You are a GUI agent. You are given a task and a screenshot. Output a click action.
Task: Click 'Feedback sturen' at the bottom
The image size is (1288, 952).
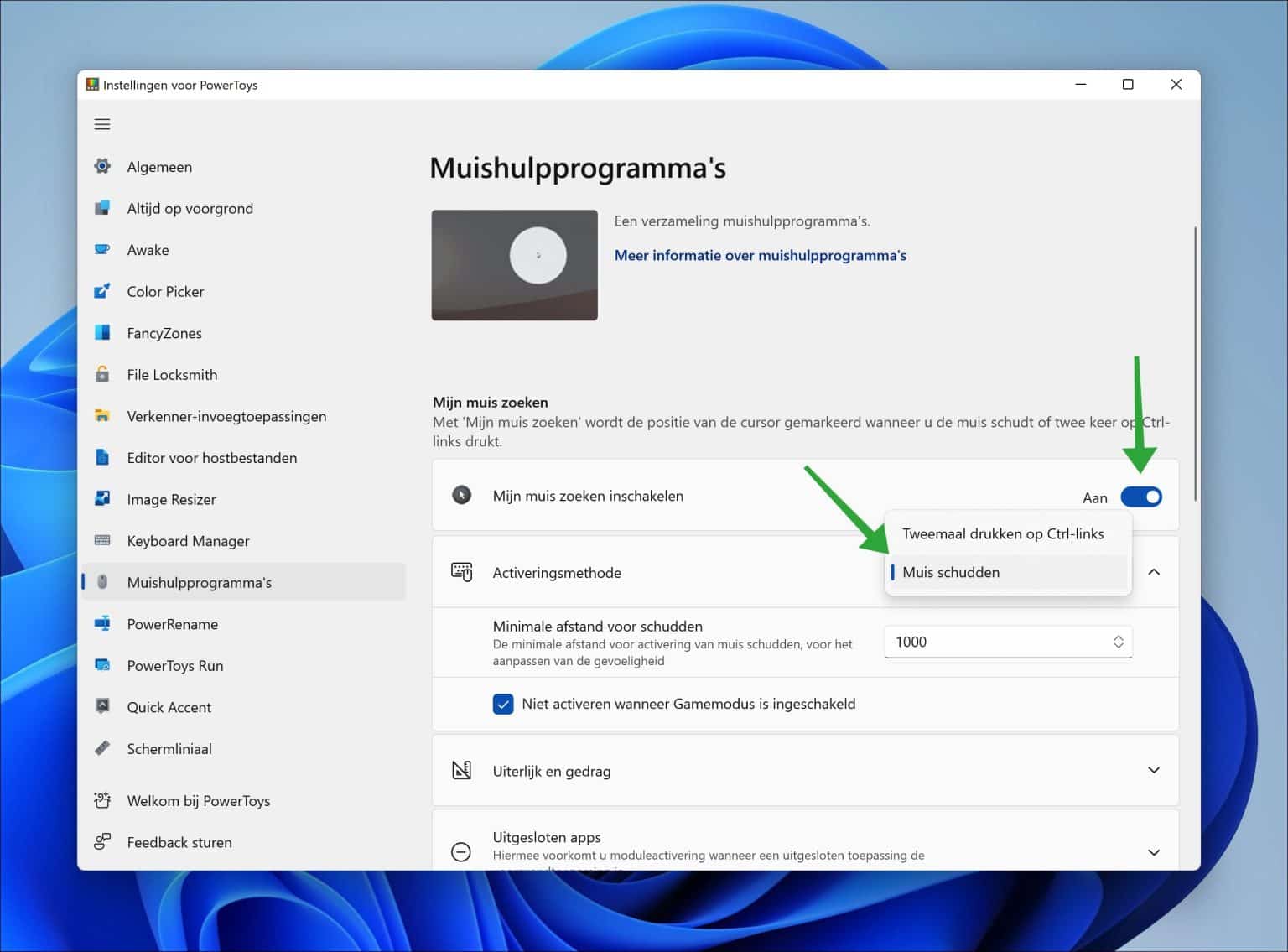[179, 842]
